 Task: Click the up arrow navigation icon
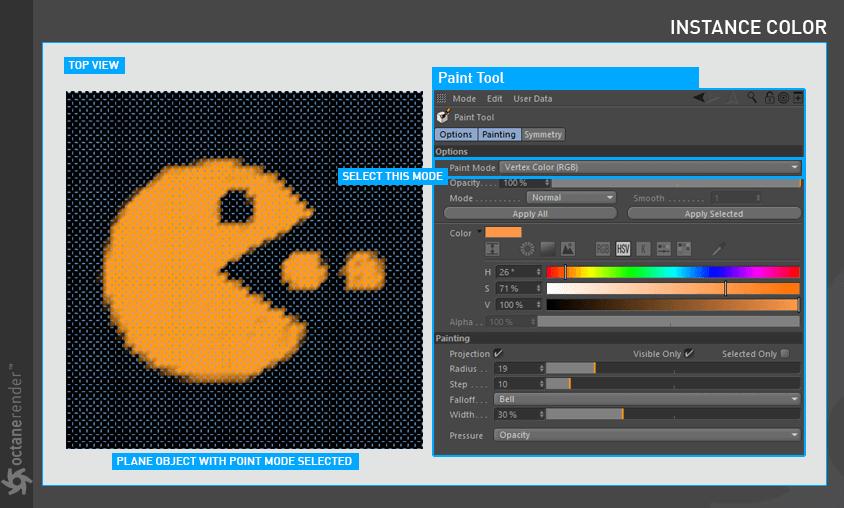pyautogui.click(x=732, y=97)
